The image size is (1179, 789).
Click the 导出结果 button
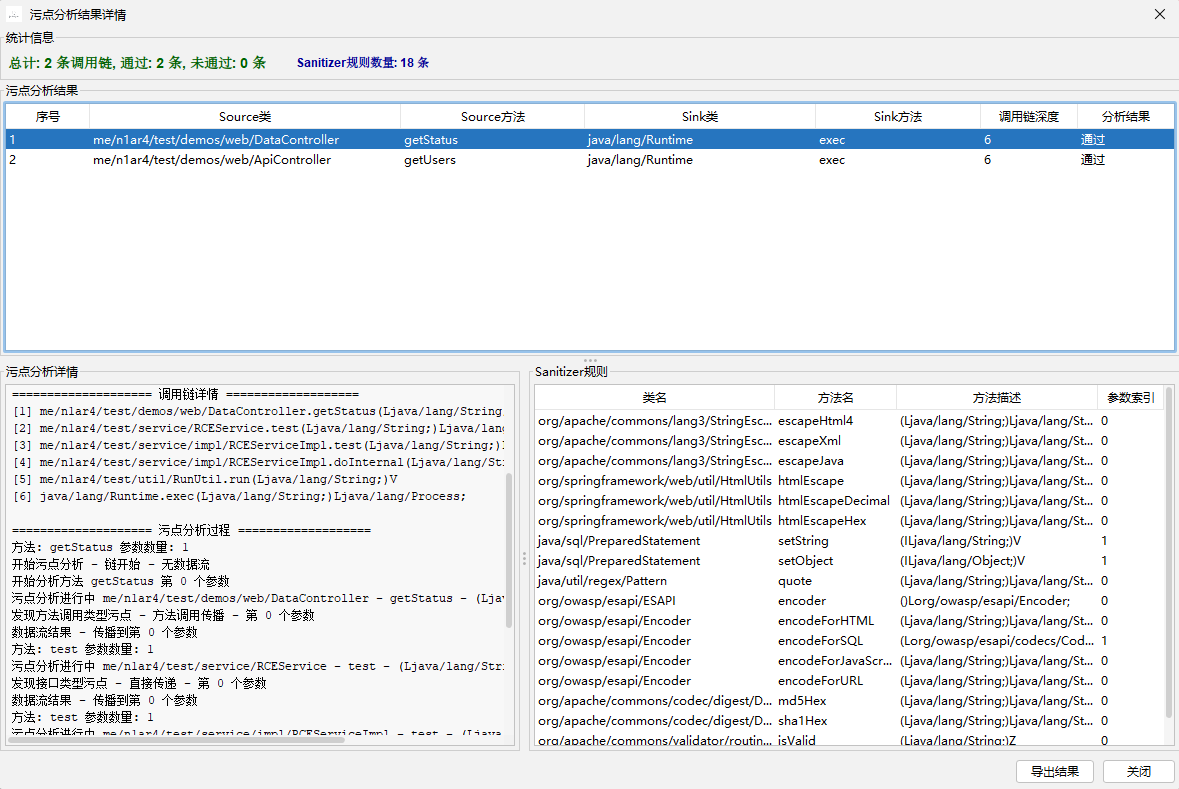(1055, 771)
